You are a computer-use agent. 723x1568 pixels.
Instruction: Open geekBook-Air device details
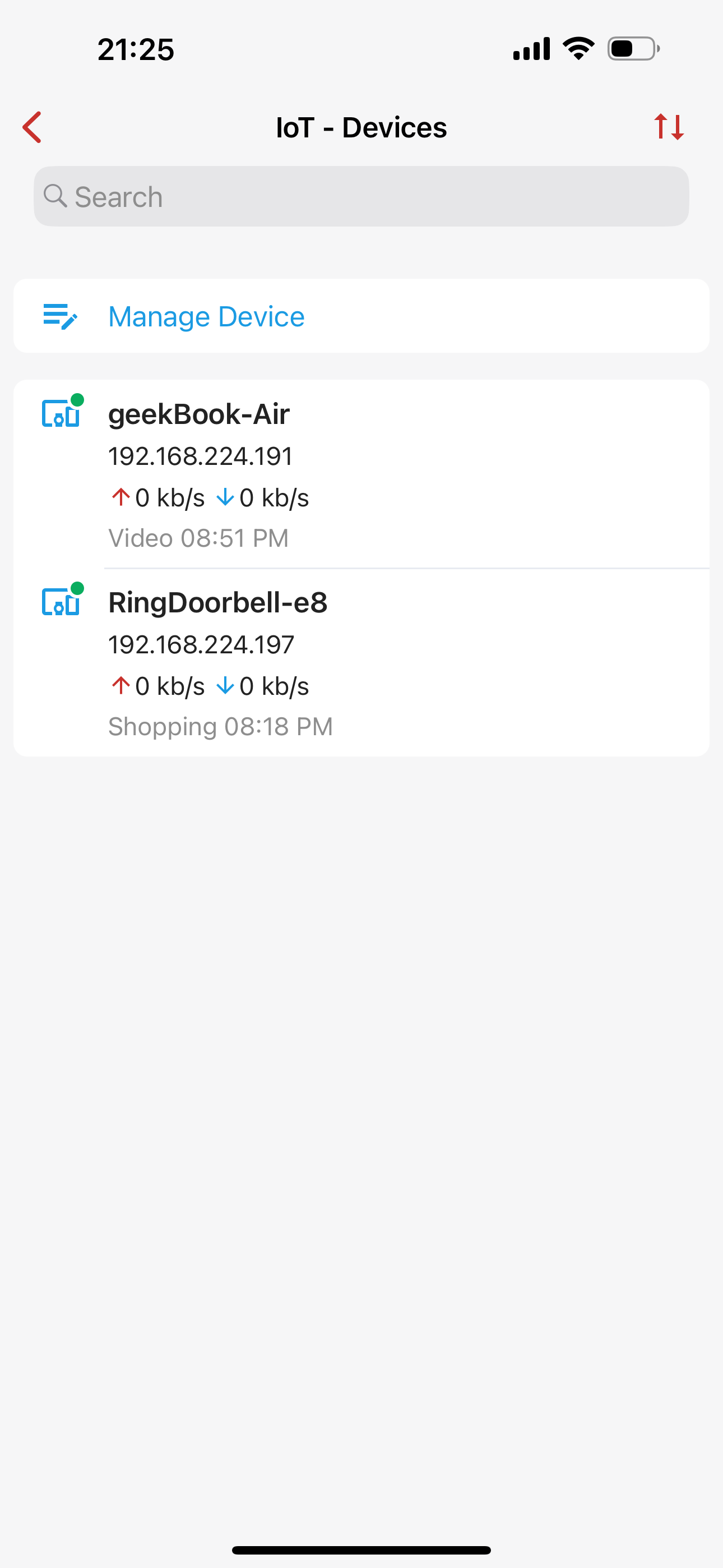pos(199,414)
